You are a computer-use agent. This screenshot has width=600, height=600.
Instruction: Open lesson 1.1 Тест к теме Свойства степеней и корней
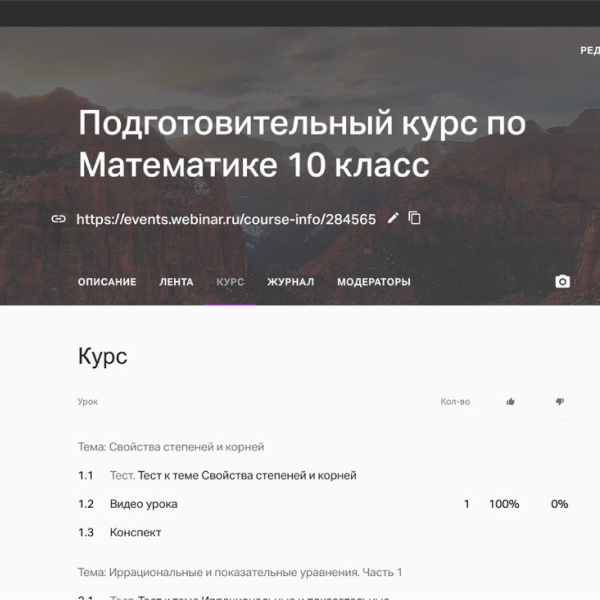(233, 476)
